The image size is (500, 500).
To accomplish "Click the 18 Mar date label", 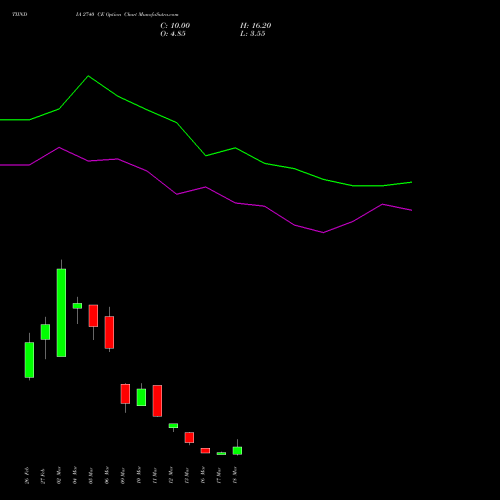I will click(x=235, y=476).
